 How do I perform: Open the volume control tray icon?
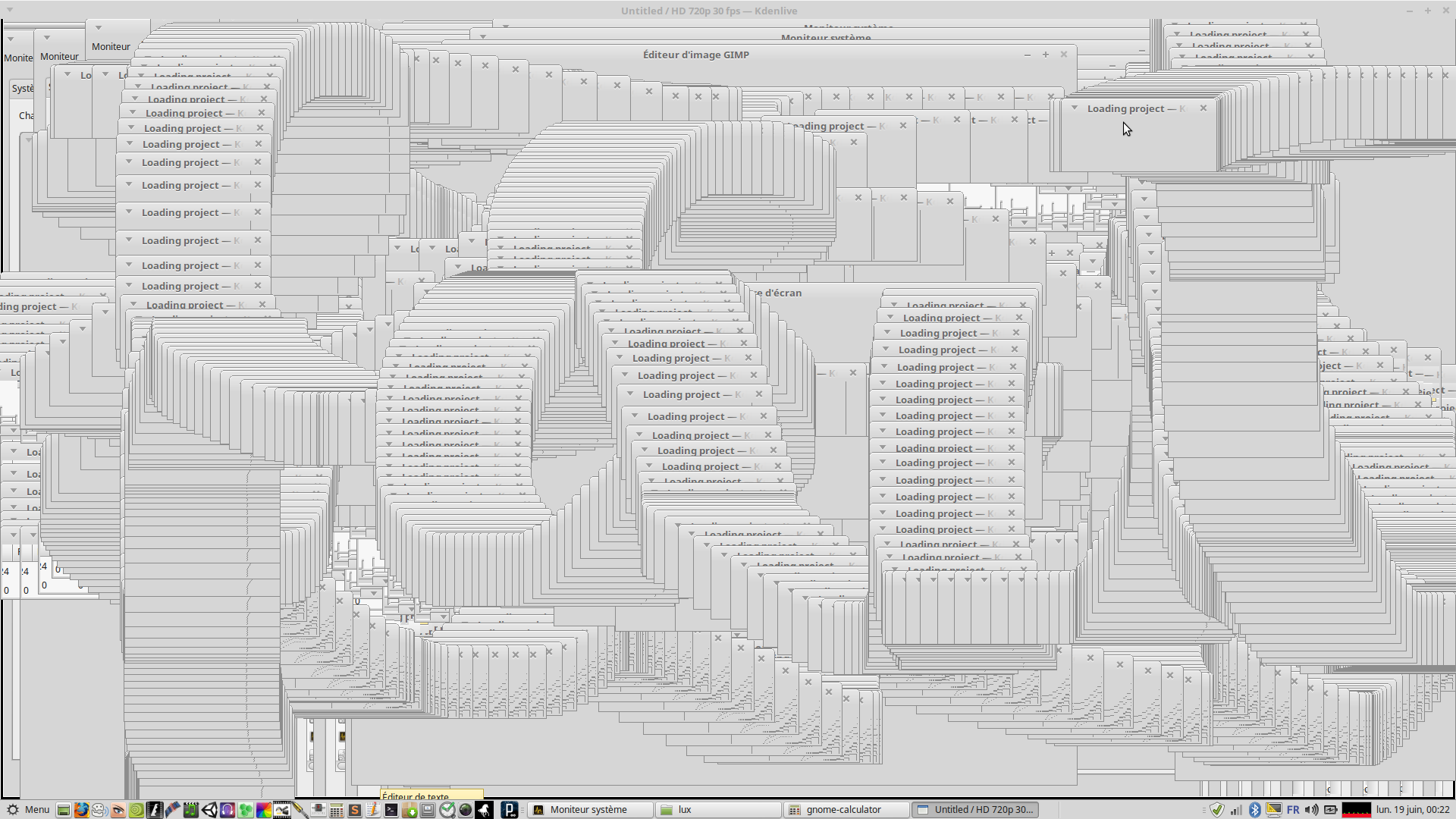point(1311,810)
